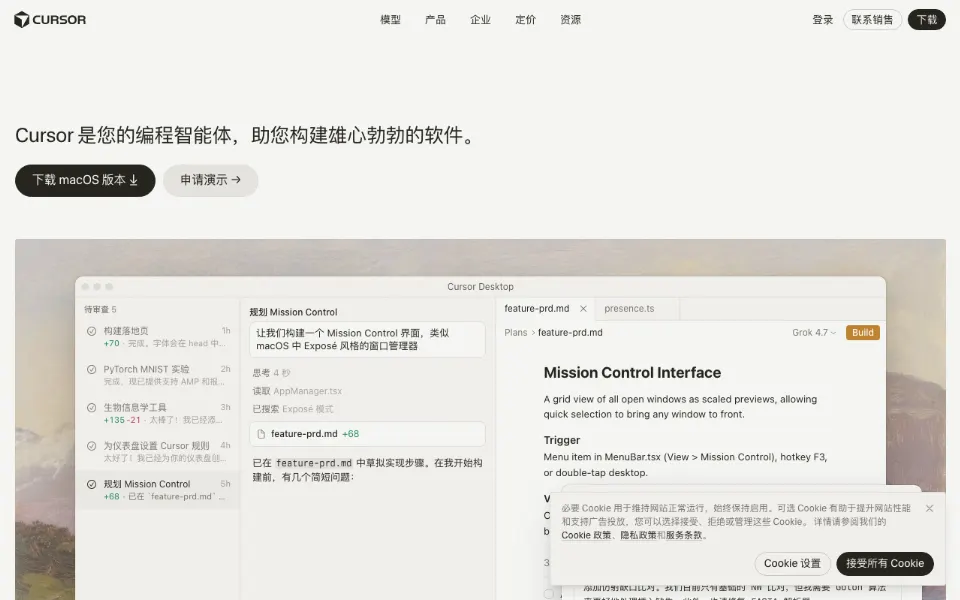The height and width of the screenshot is (600, 960).
Task: Open the 资源 navigation menu
Action: [x=571, y=20]
